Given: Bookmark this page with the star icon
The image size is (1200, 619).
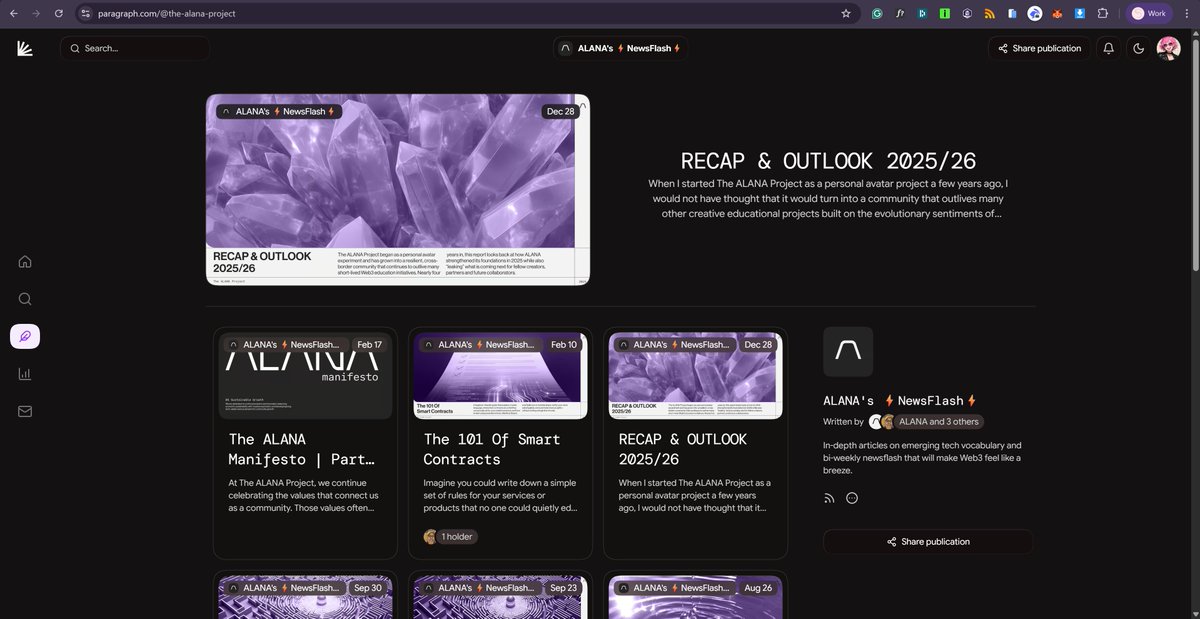Looking at the screenshot, I should point(846,13).
